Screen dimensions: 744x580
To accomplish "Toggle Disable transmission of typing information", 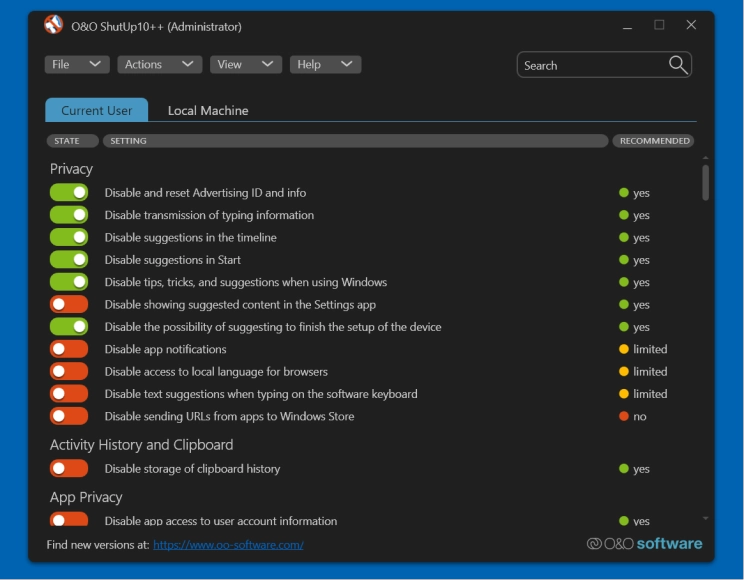I will [69, 215].
